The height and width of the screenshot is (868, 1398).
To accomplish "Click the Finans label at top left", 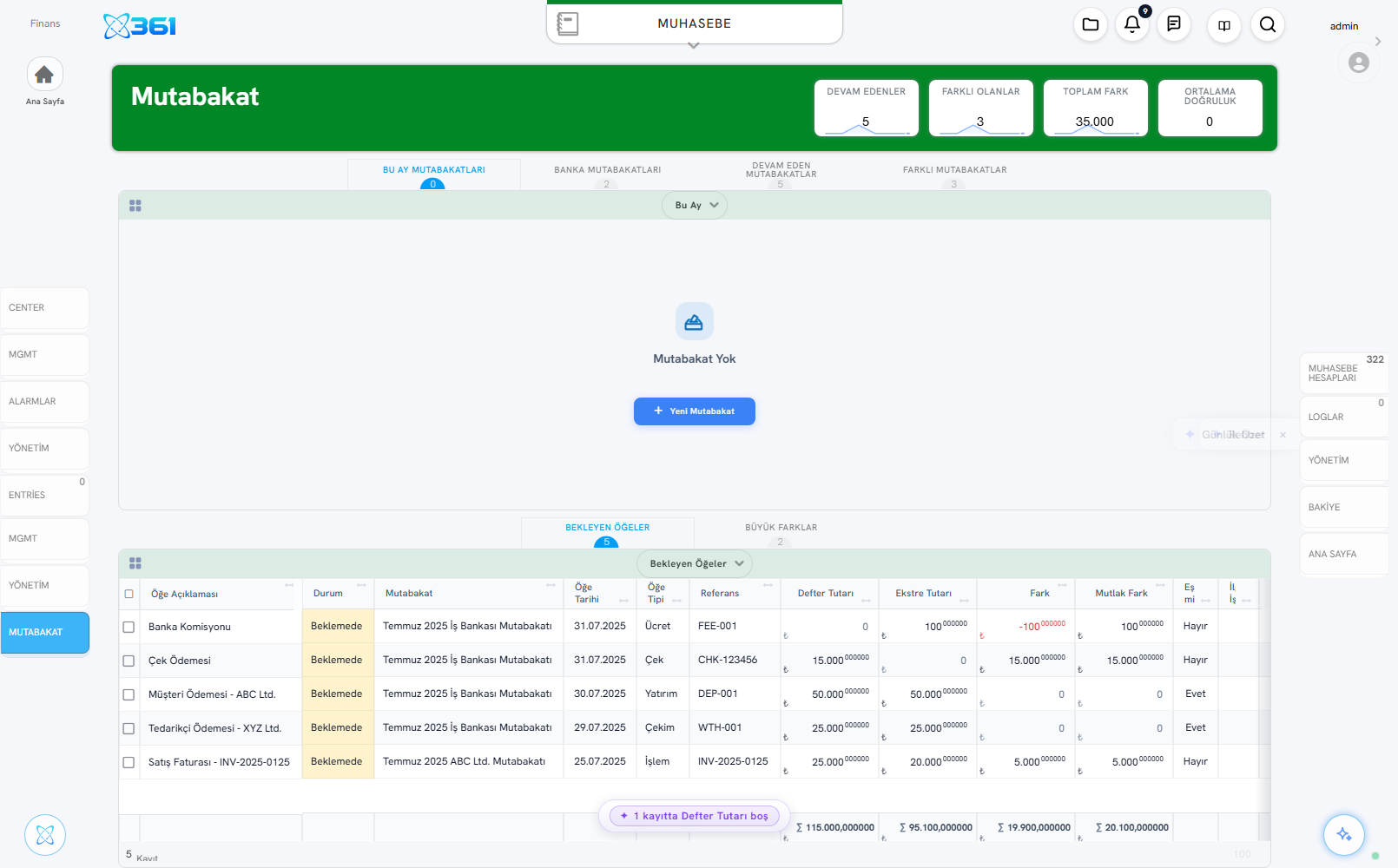I will pyautogui.click(x=45, y=23).
